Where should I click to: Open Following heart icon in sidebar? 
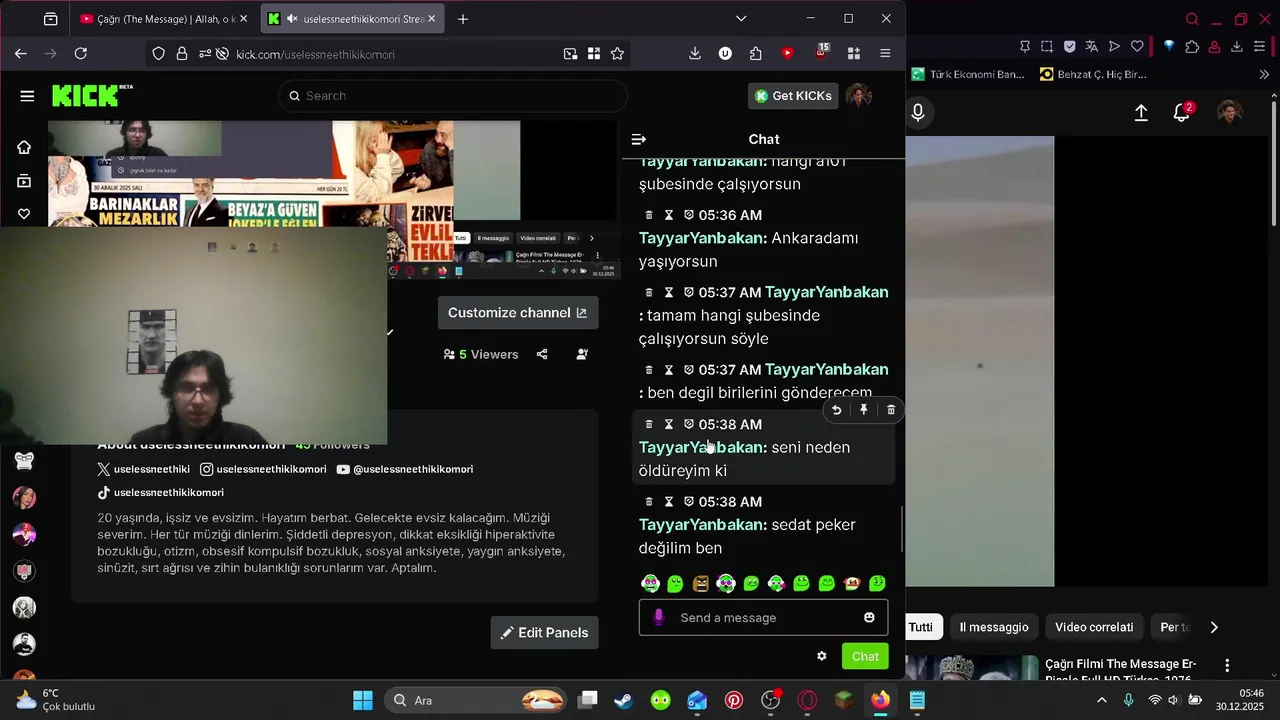tap(24, 214)
